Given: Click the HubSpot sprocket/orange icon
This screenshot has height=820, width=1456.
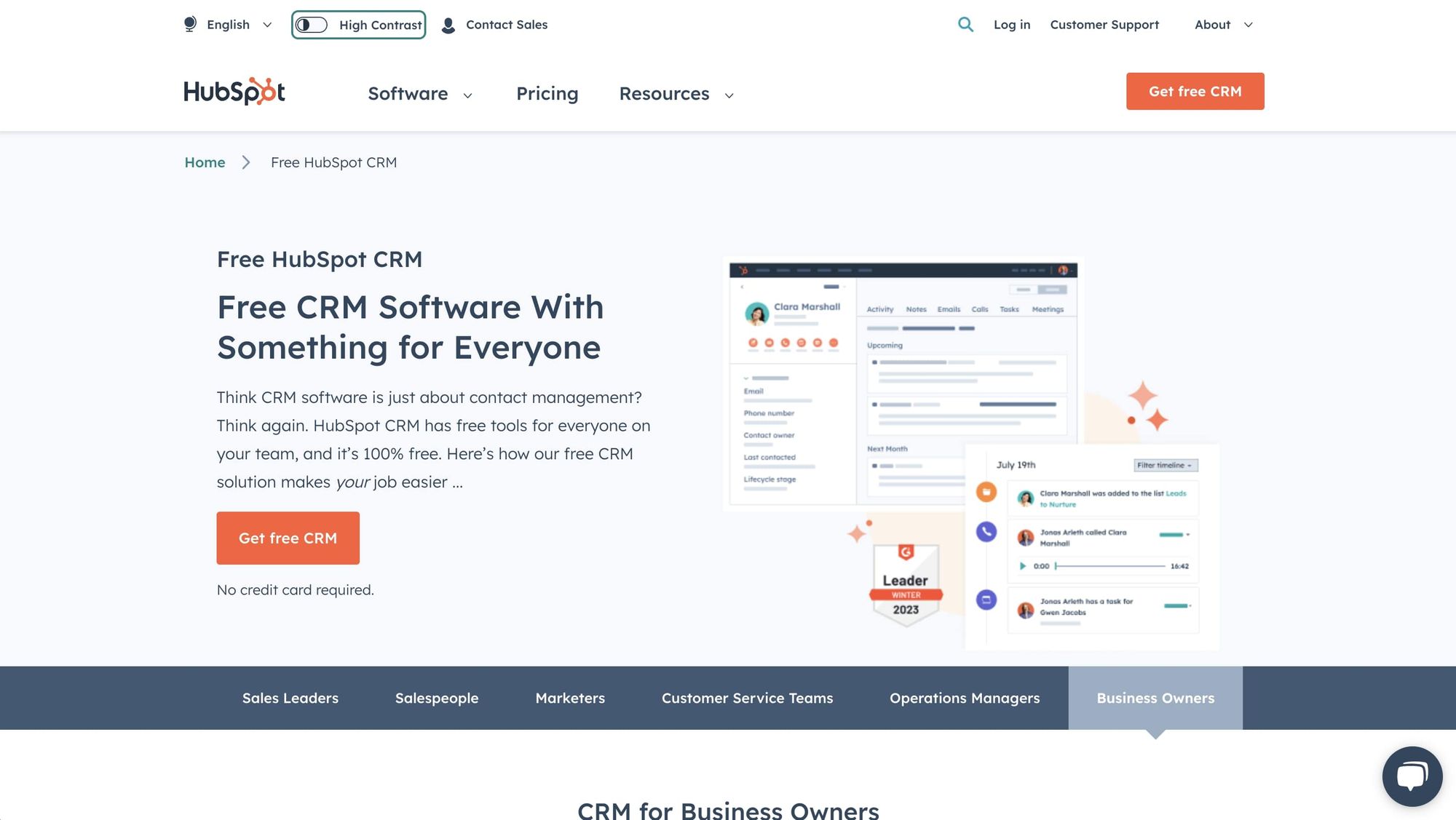Looking at the screenshot, I should [x=265, y=91].
